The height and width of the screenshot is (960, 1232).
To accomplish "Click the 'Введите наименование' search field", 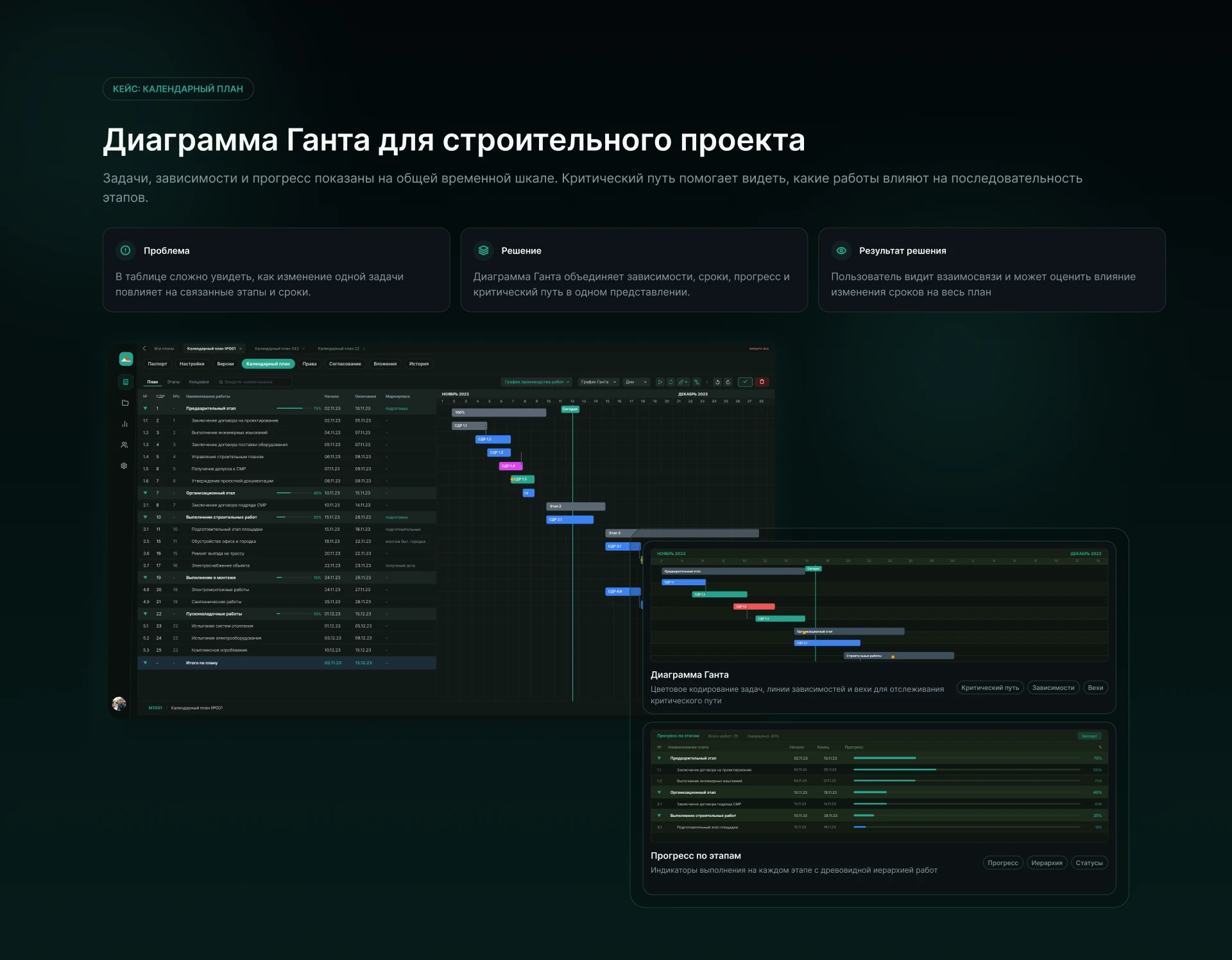I will [x=254, y=382].
